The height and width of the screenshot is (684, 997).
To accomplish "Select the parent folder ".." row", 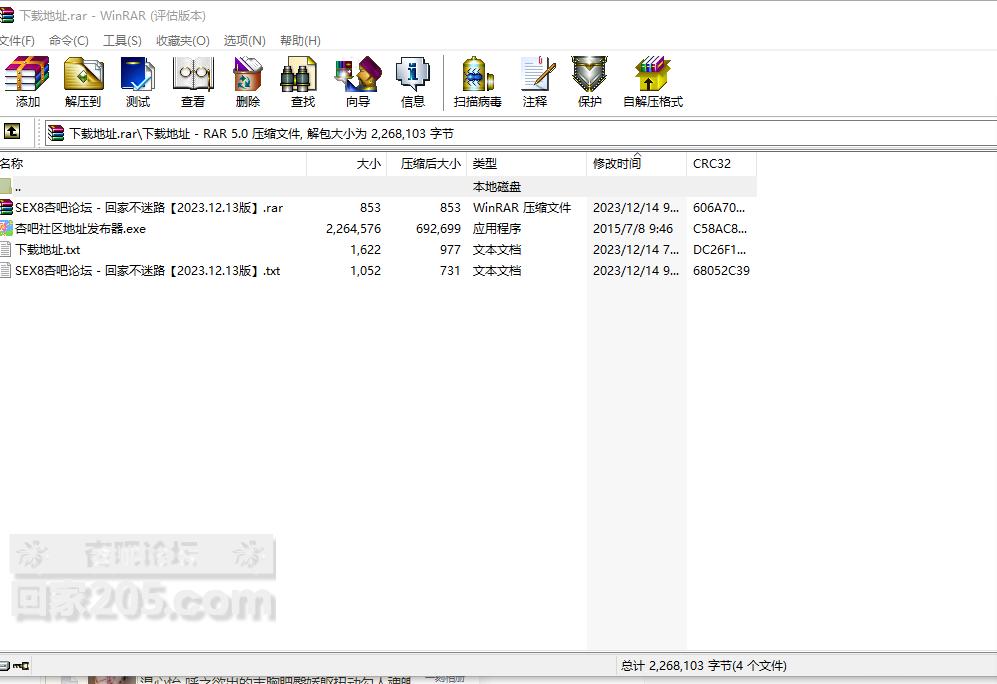I will coord(378,186).
